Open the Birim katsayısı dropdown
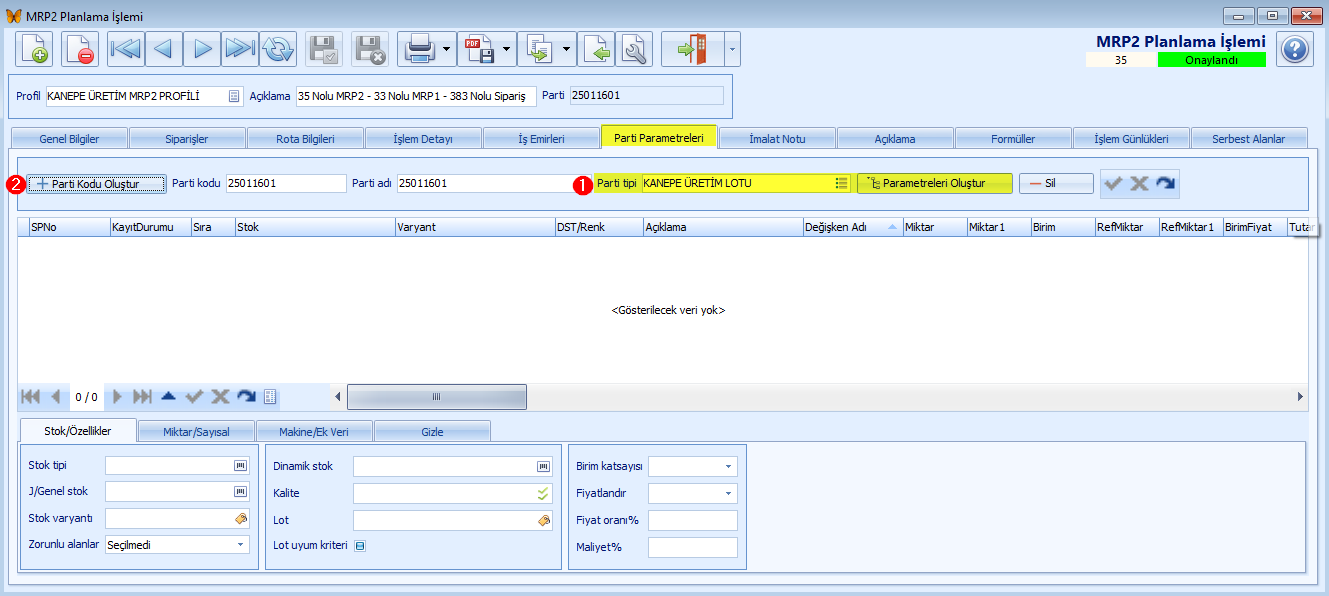This screenshot has height=596, width=1329. [728, 467]
